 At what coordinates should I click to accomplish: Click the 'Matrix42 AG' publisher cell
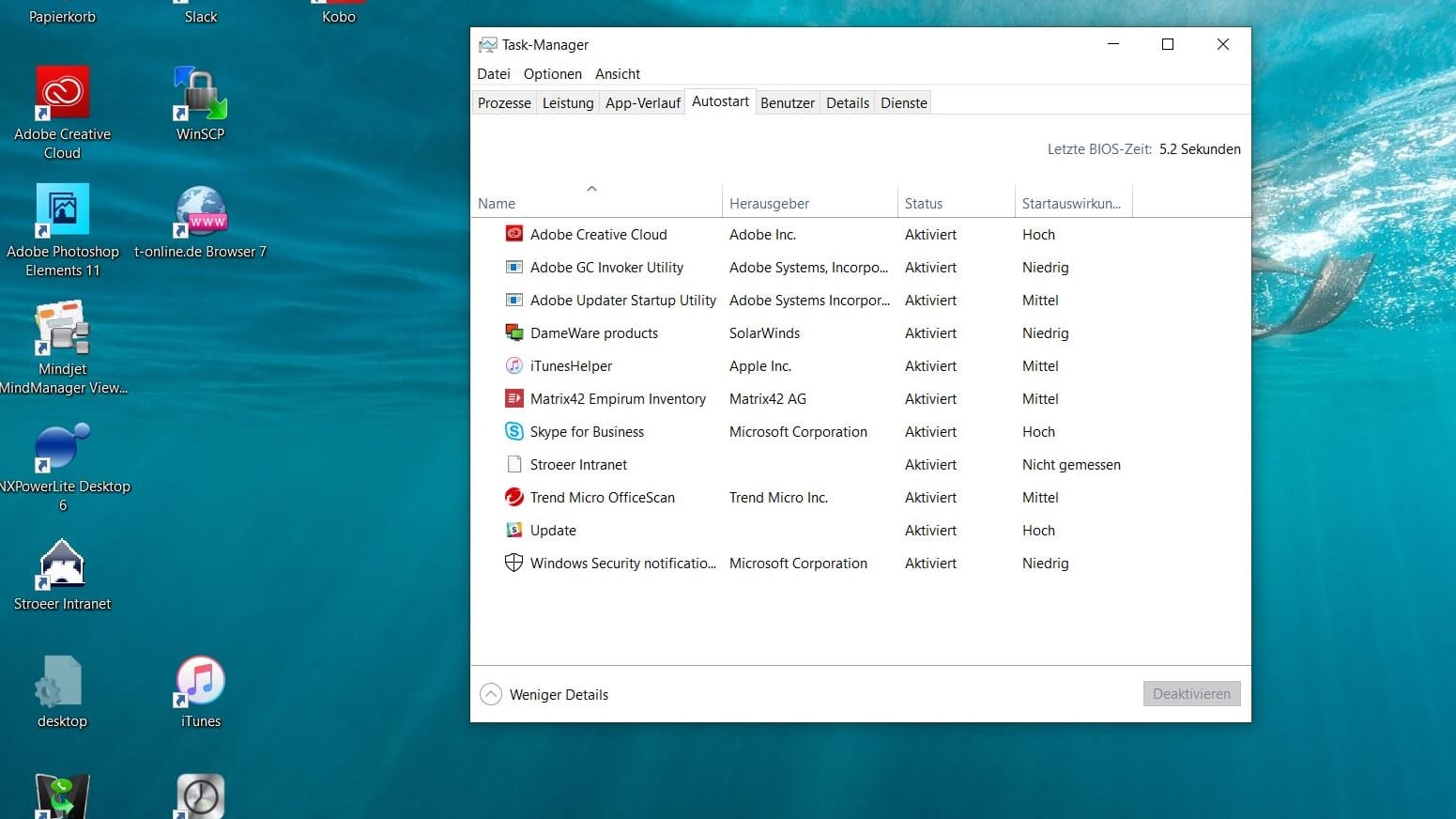click(768, 399)
